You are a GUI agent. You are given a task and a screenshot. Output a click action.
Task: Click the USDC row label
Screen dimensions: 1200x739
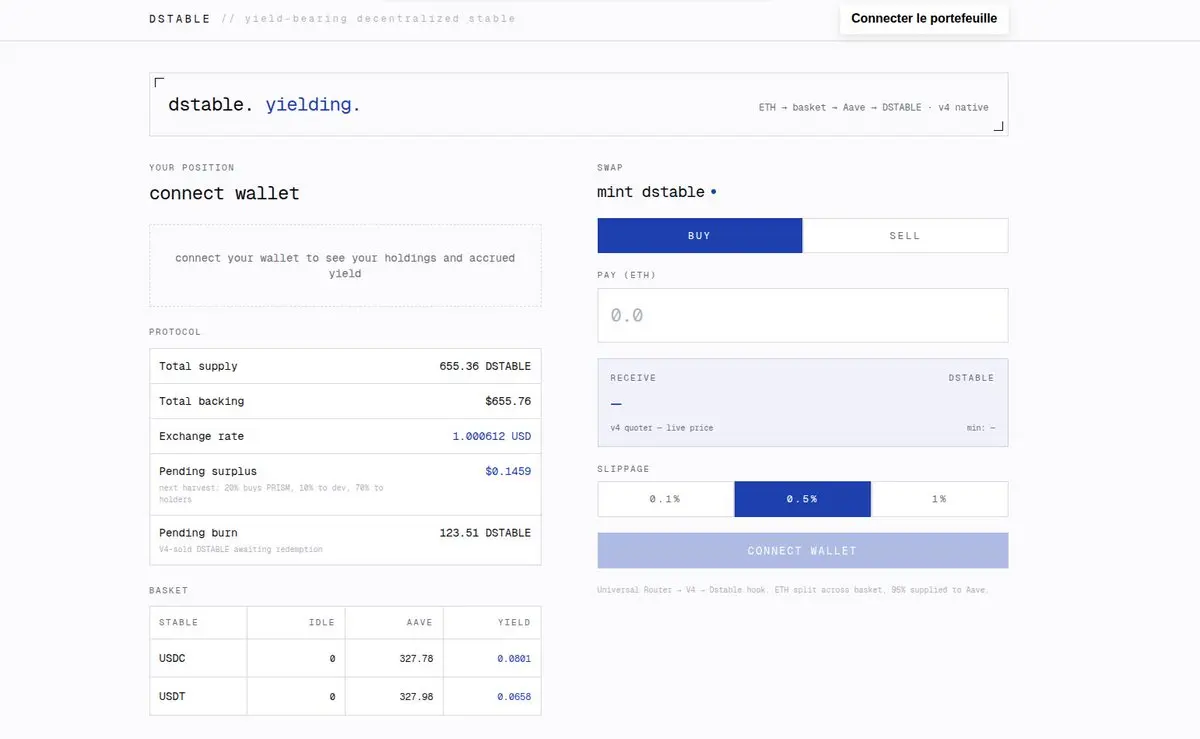click(x=172, y=659)
